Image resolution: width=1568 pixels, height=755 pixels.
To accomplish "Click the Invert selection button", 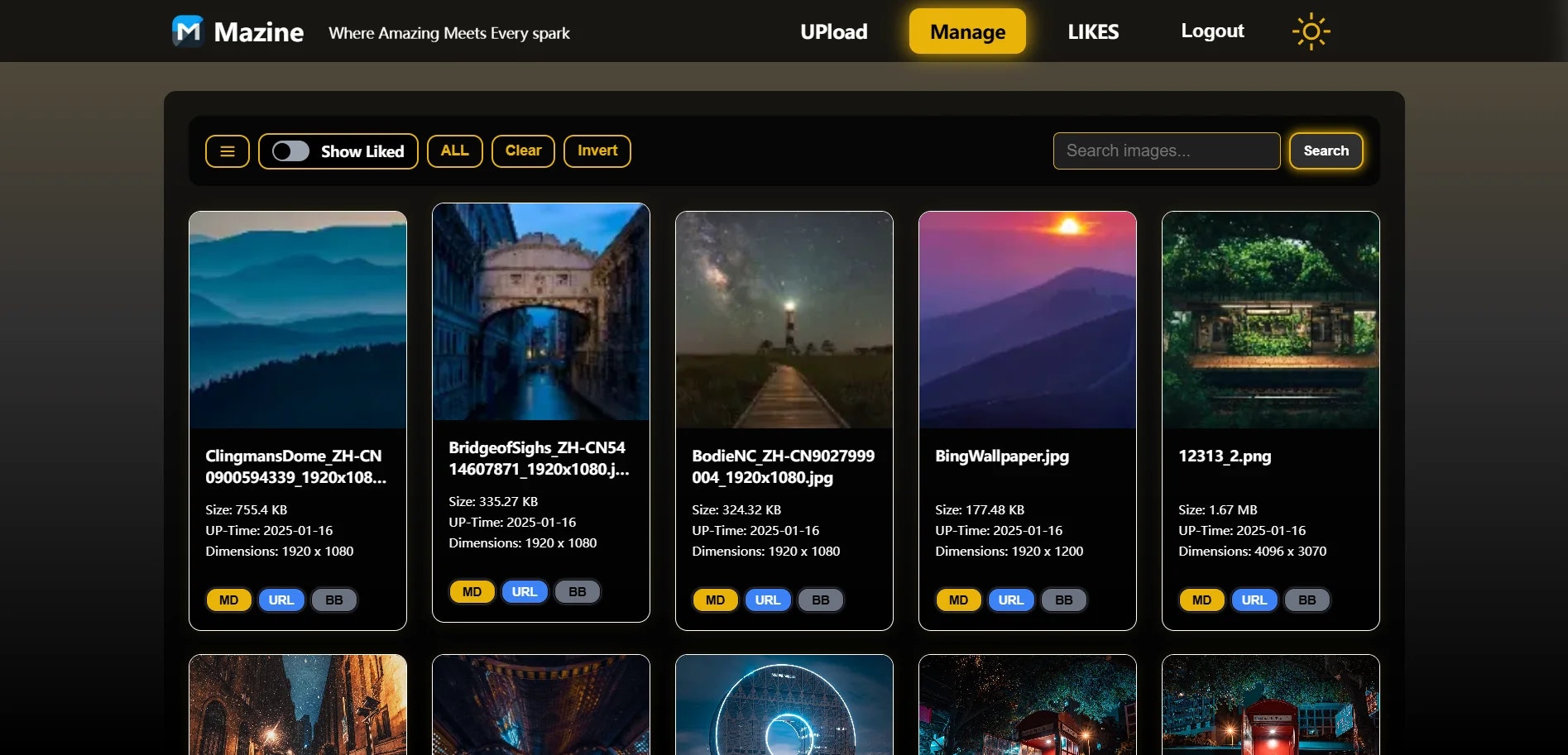I will 597,151.
